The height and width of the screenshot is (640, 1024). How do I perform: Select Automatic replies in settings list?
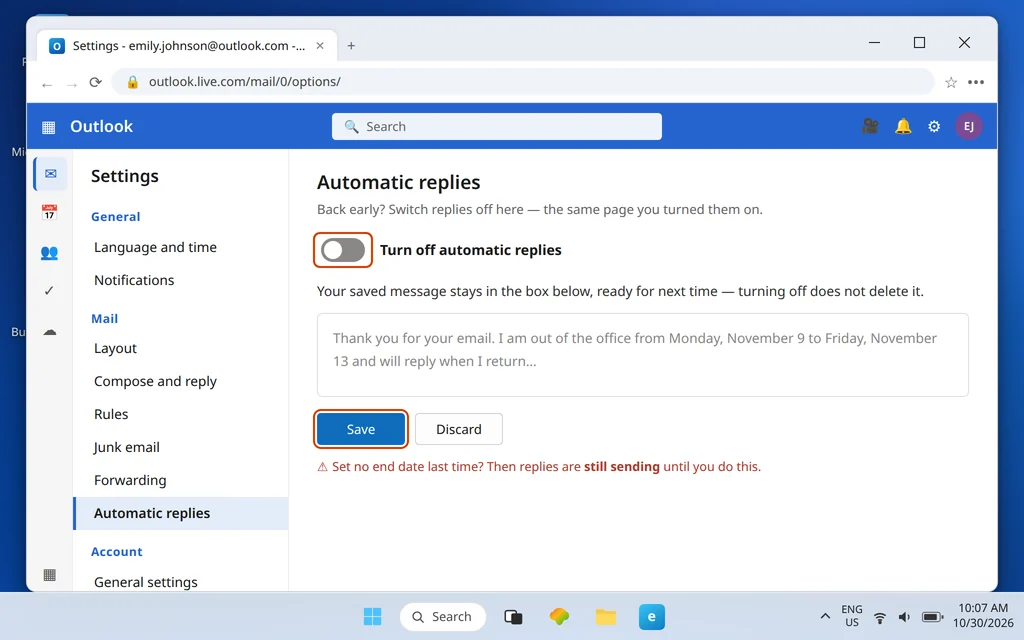click(x=181, y=513)
